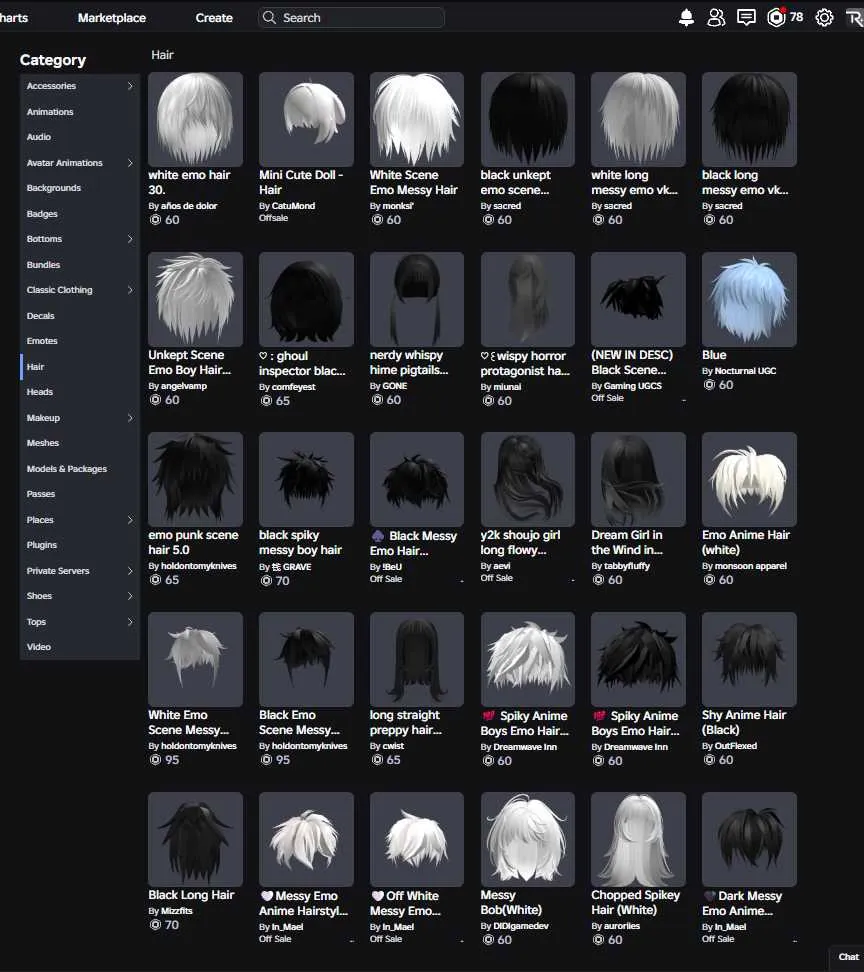864x972 pixels.
Task: Open the Create tab
Action: [x=214, y=18]
